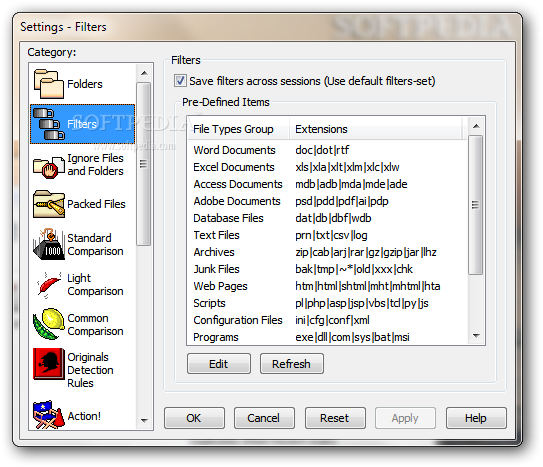Select the Junk Files row
The height and width of the screenshot is (467, 543).
tap(327, 269)
